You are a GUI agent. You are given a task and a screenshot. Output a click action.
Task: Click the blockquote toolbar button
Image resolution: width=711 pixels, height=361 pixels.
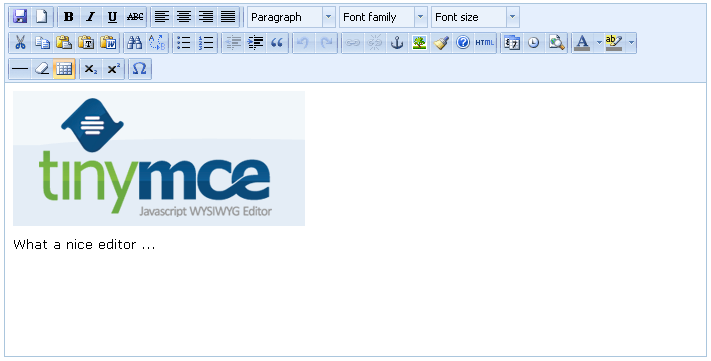[277, 43]
